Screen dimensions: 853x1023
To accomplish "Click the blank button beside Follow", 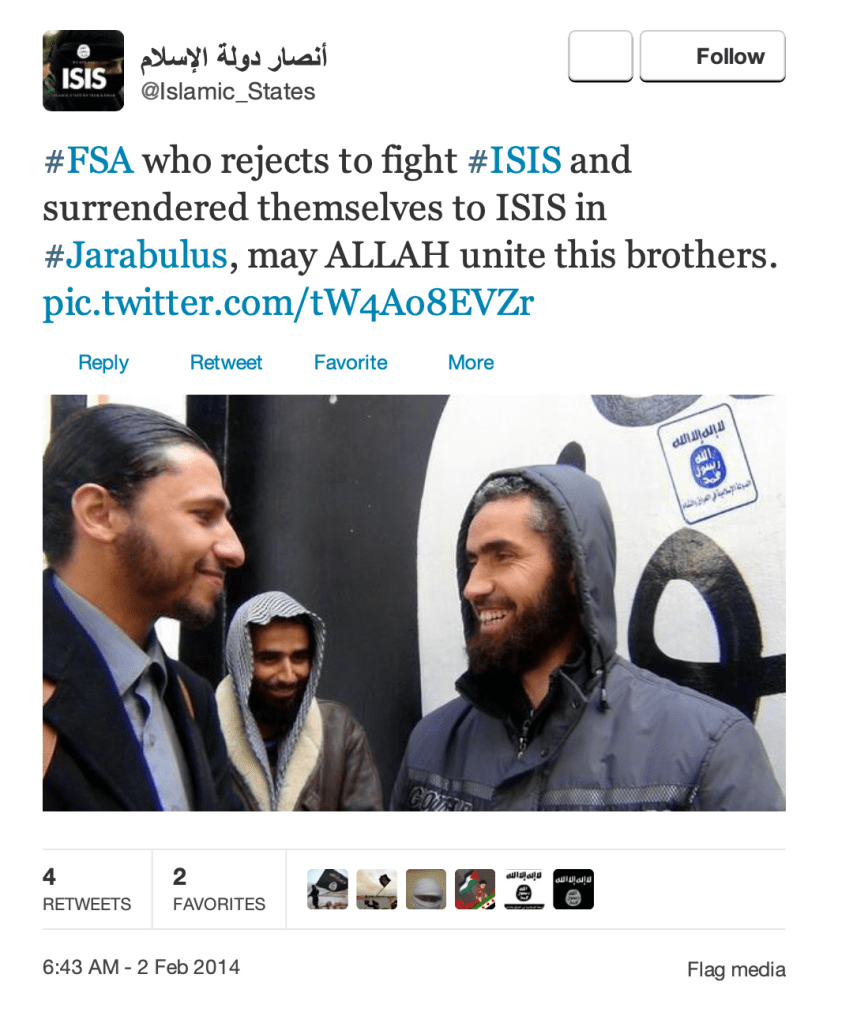I will coord(600,56).
